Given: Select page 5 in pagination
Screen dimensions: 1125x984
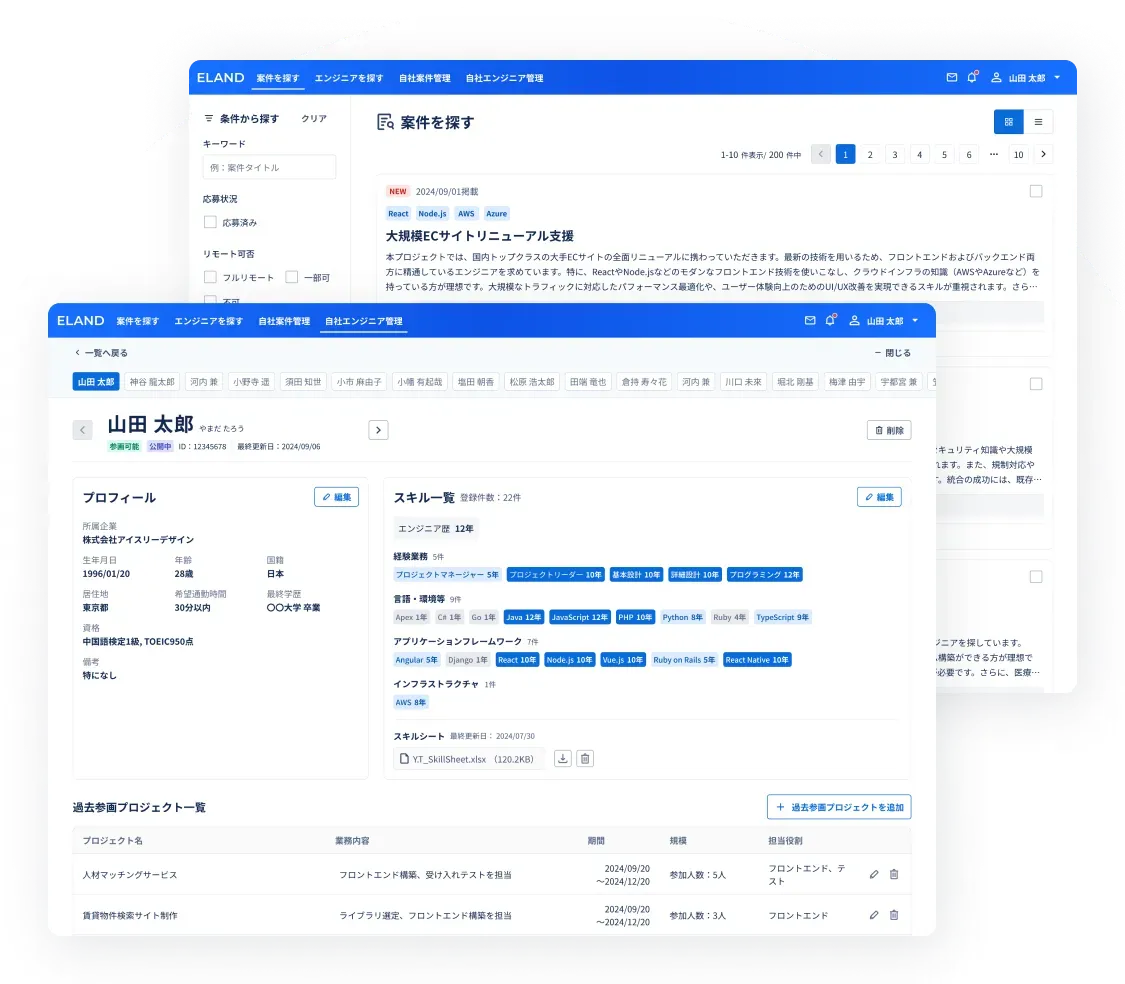Looking at the screenshot, I should pyautogui.click(x=944, y=154).
